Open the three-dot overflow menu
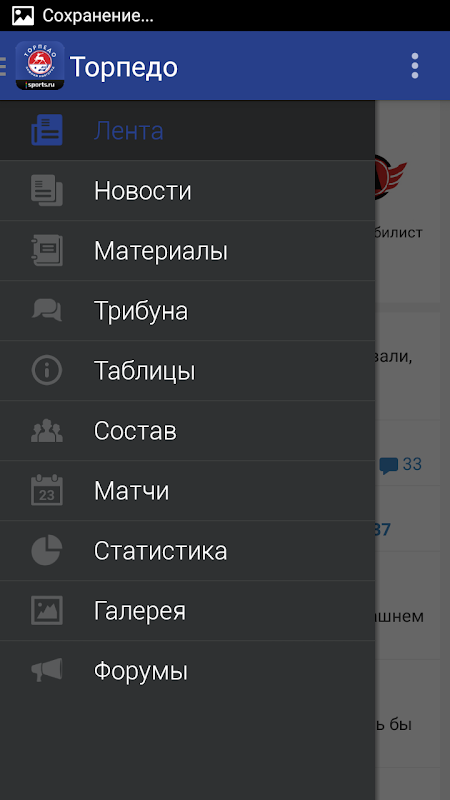Image resolution: width=450 pixels, height=800 pixels. pos(415,65)
